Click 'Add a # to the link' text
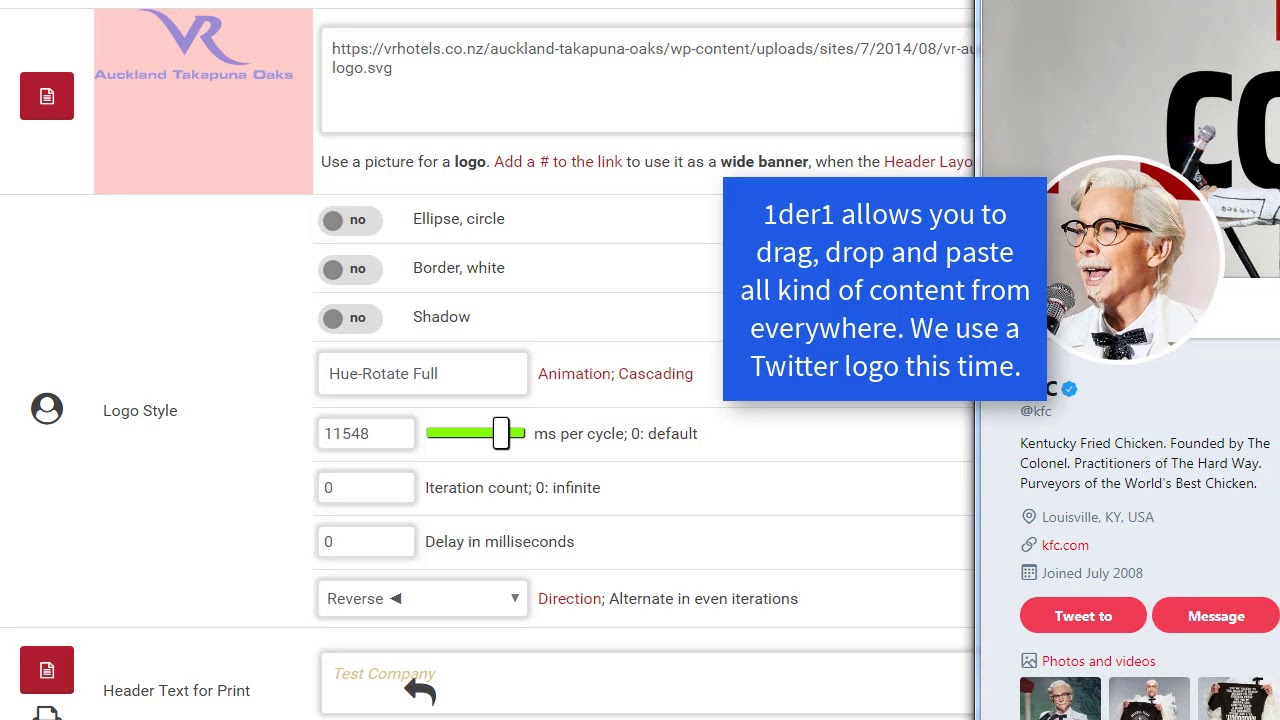Image resolution: width=1280 pixels, height=720 pixels. [x=558, y=162]
